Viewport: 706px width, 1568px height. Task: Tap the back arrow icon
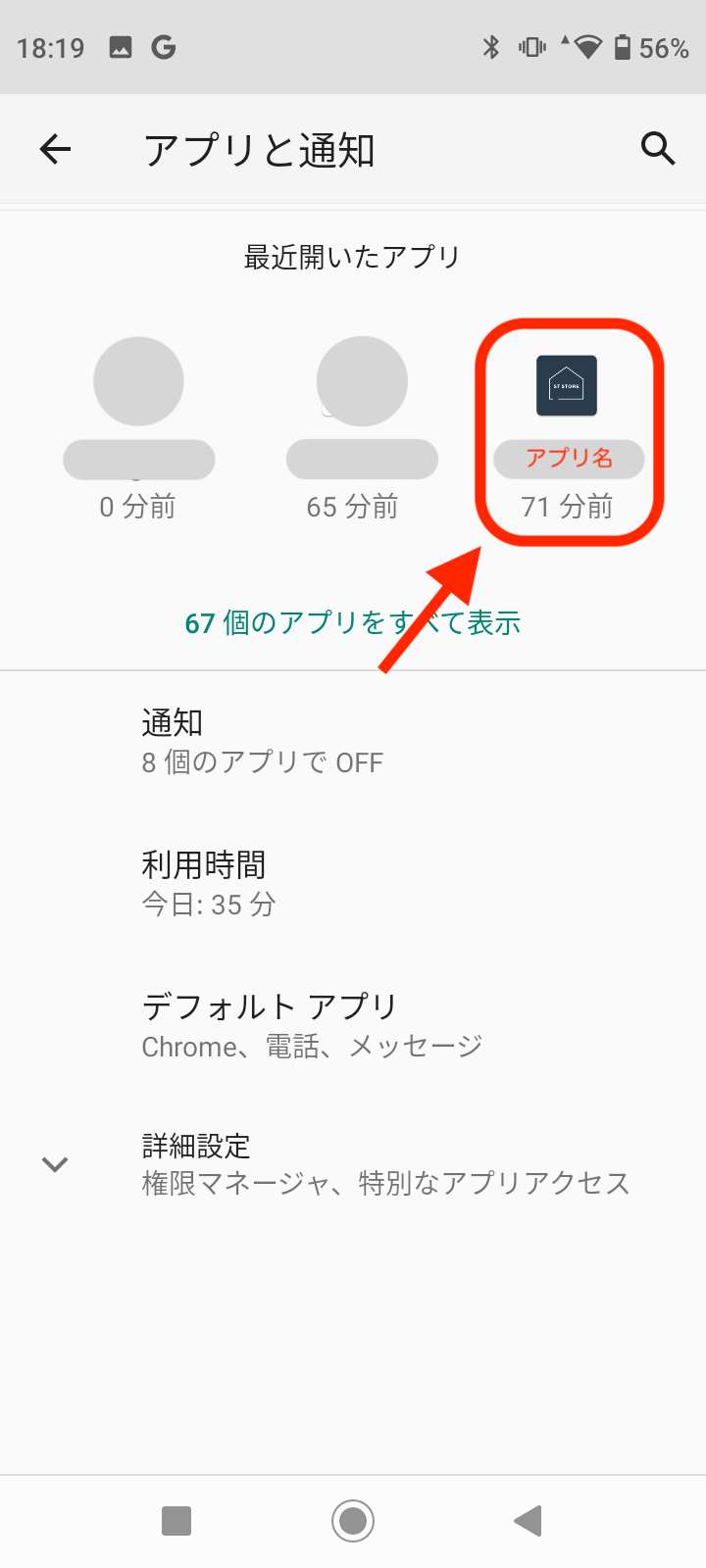point(56,149)
